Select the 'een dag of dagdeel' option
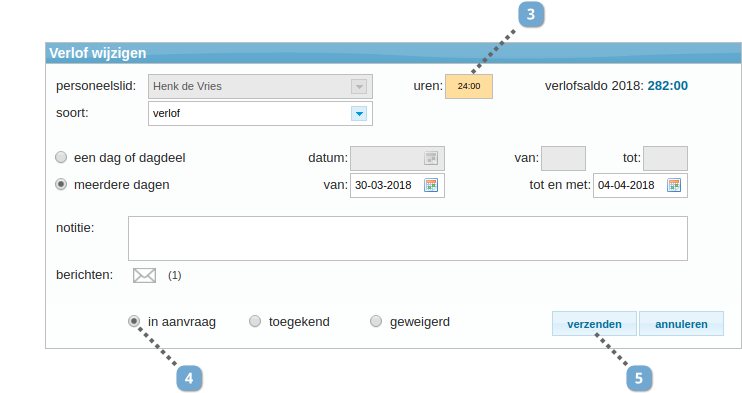Screen dimensions: 742x393 (61, 157)
